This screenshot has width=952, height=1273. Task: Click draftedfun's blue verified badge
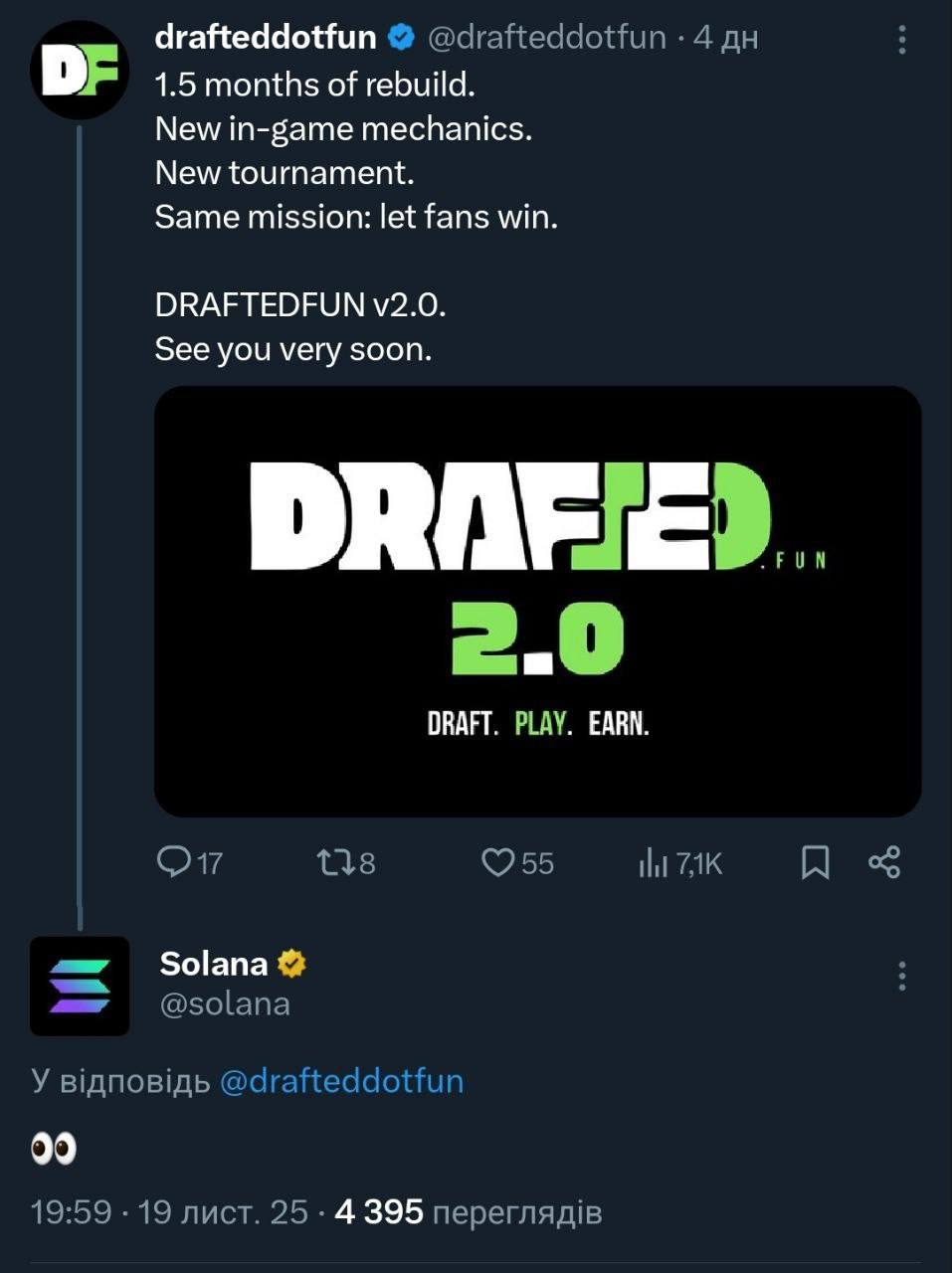[400, 38]
